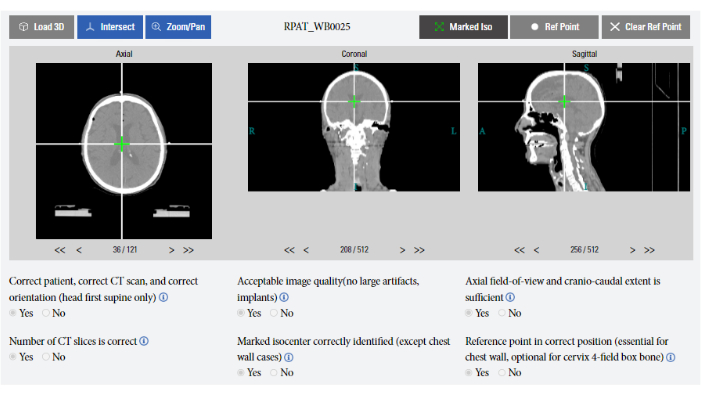The height and width of the screenshot is (395, 701).
Task: Select No for axial field-of-view sufficient
Action: click(502, 313)
